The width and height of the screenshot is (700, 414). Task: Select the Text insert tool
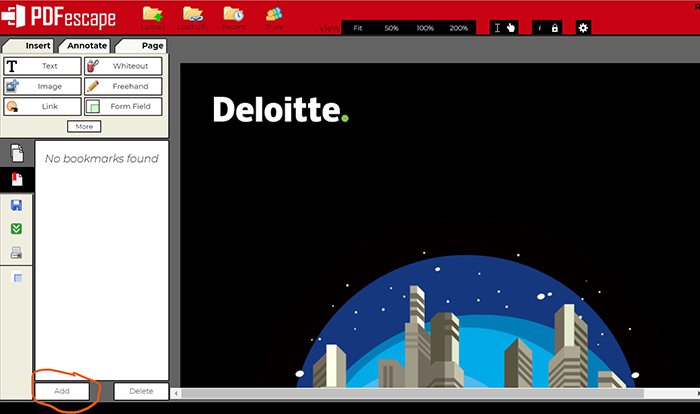tap(42, 66)
